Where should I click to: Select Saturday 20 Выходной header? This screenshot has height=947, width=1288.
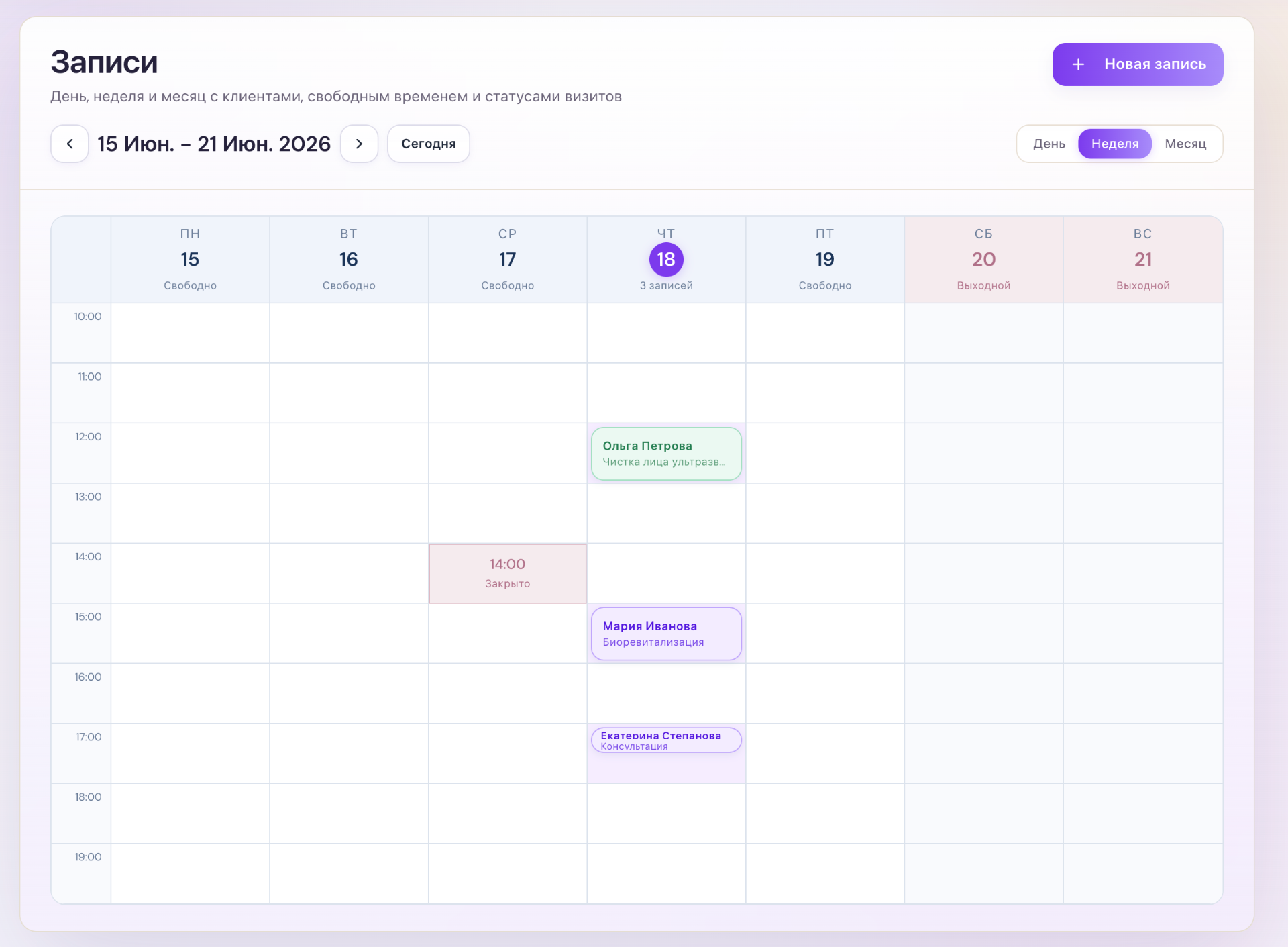coord(983,260)
